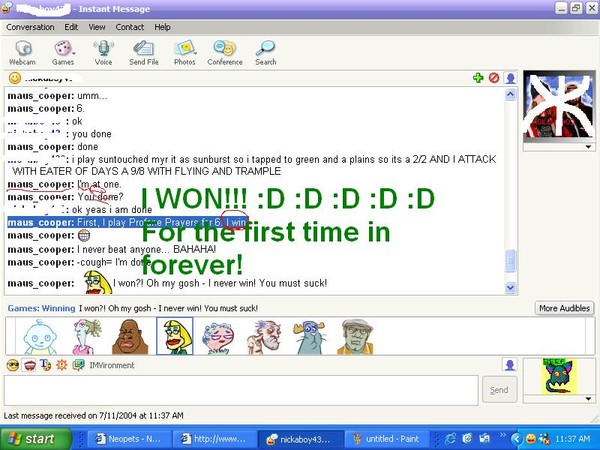Toggle contact display picture panel
The image size is (600, 450).
(511, 78)
